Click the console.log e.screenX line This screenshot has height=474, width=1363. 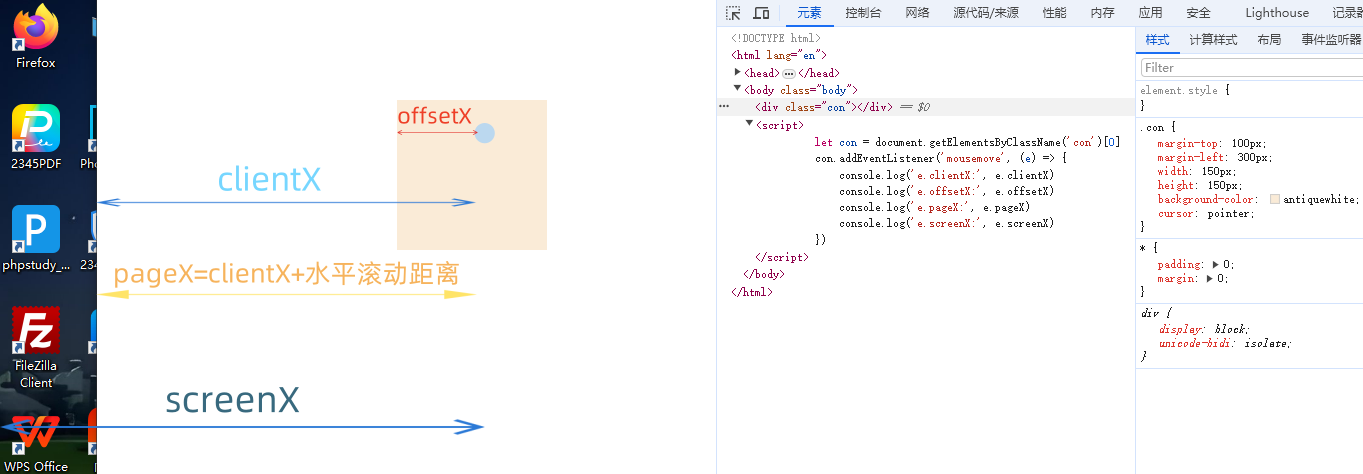click(x=946, y=224)
